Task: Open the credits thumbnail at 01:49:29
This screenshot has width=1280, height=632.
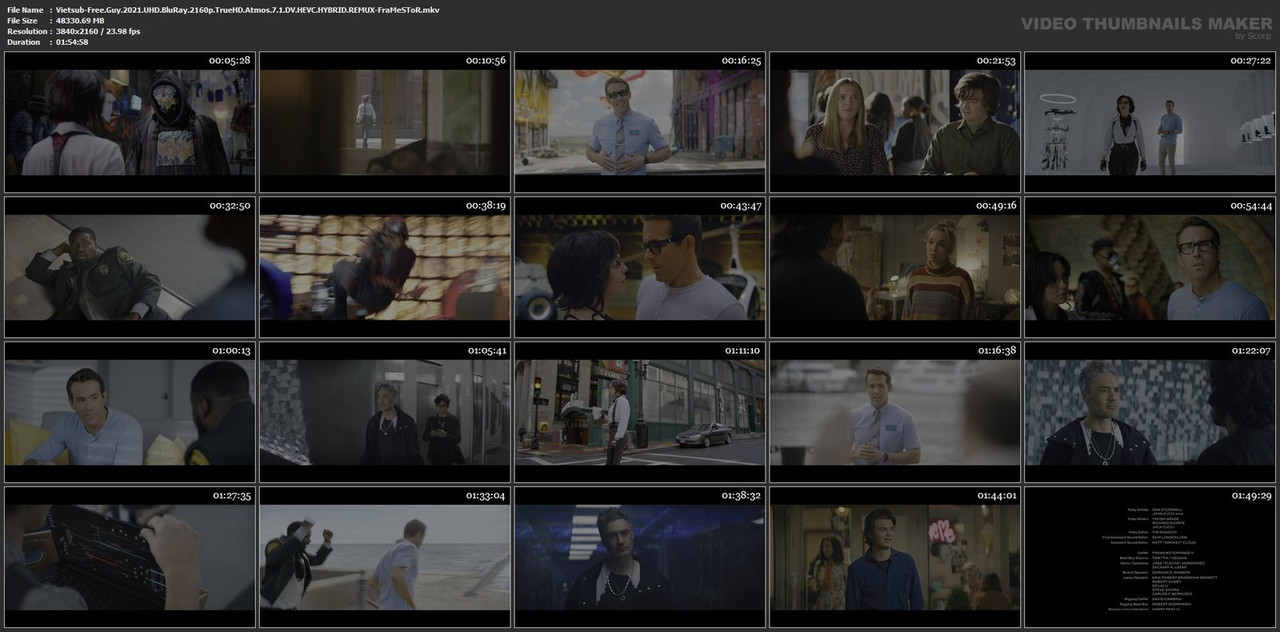Action: coord(1150,557)
